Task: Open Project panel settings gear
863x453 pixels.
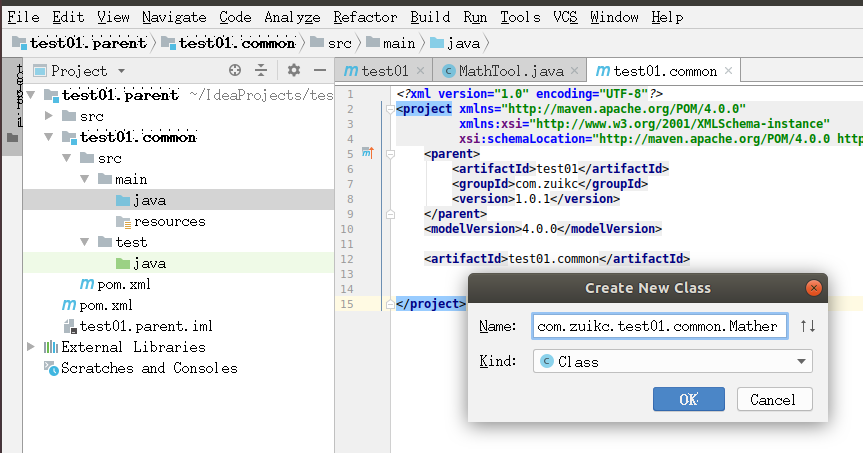Action: (x=293, y=70)
